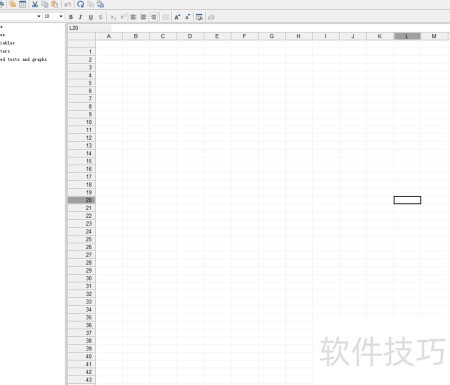Increase font size with A-up icon
450x385 pixels.
pos(177,17)
